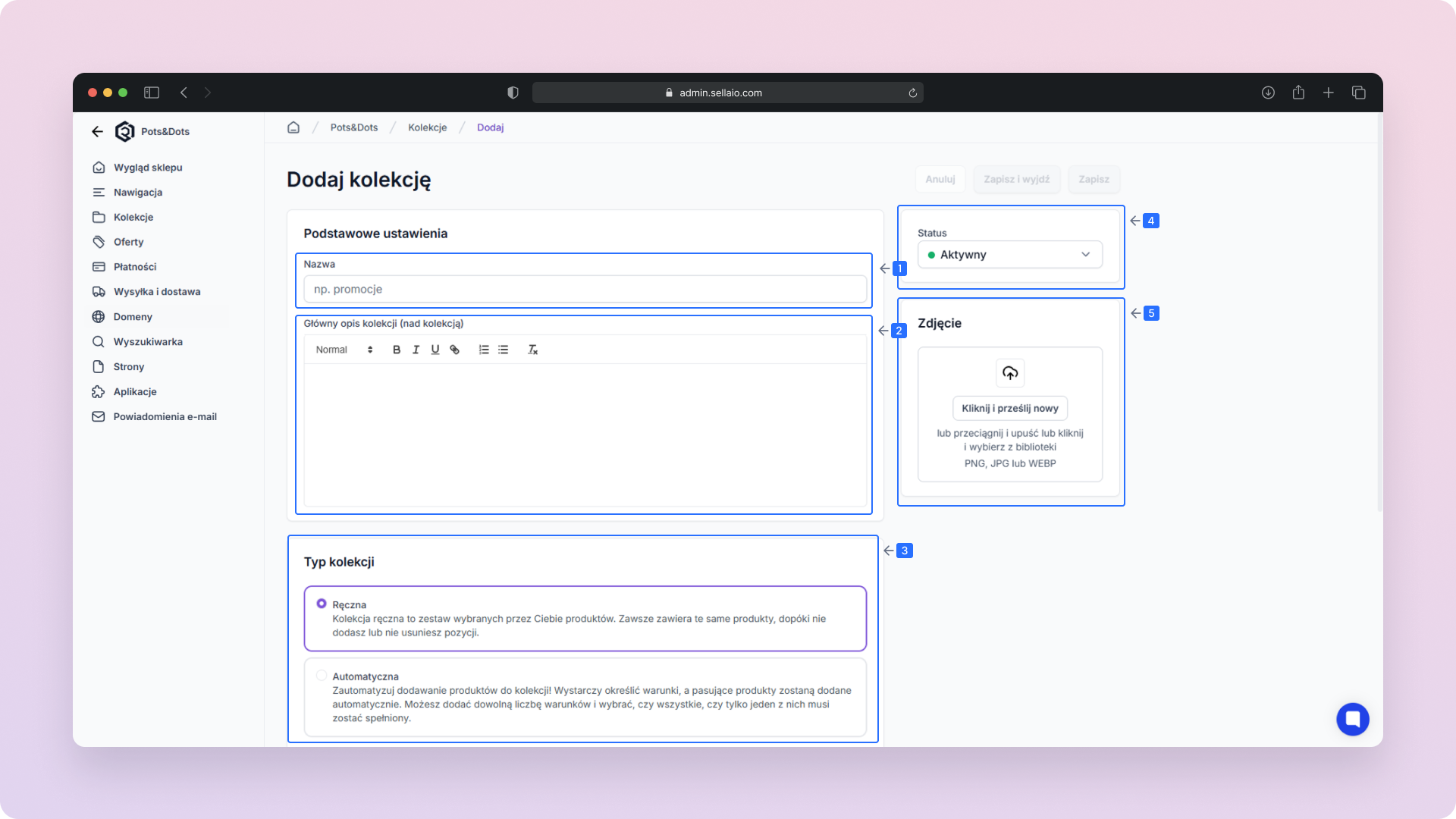
Task: Select the Automatyczna collection type
Action: 322,676
